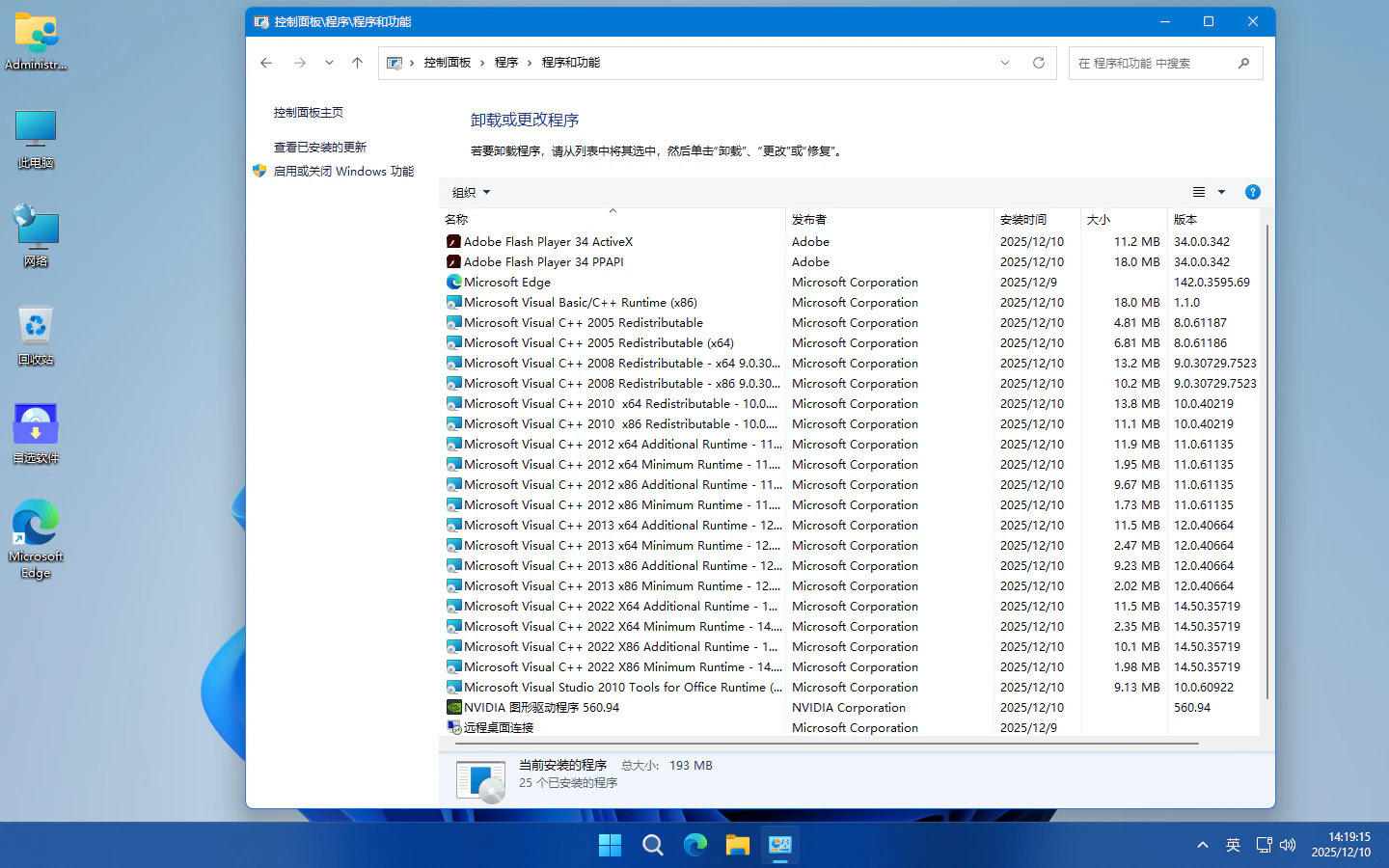
Task: Open recent locations dropdown chevron
Action: pyautogui.click(x=329, y=63)
